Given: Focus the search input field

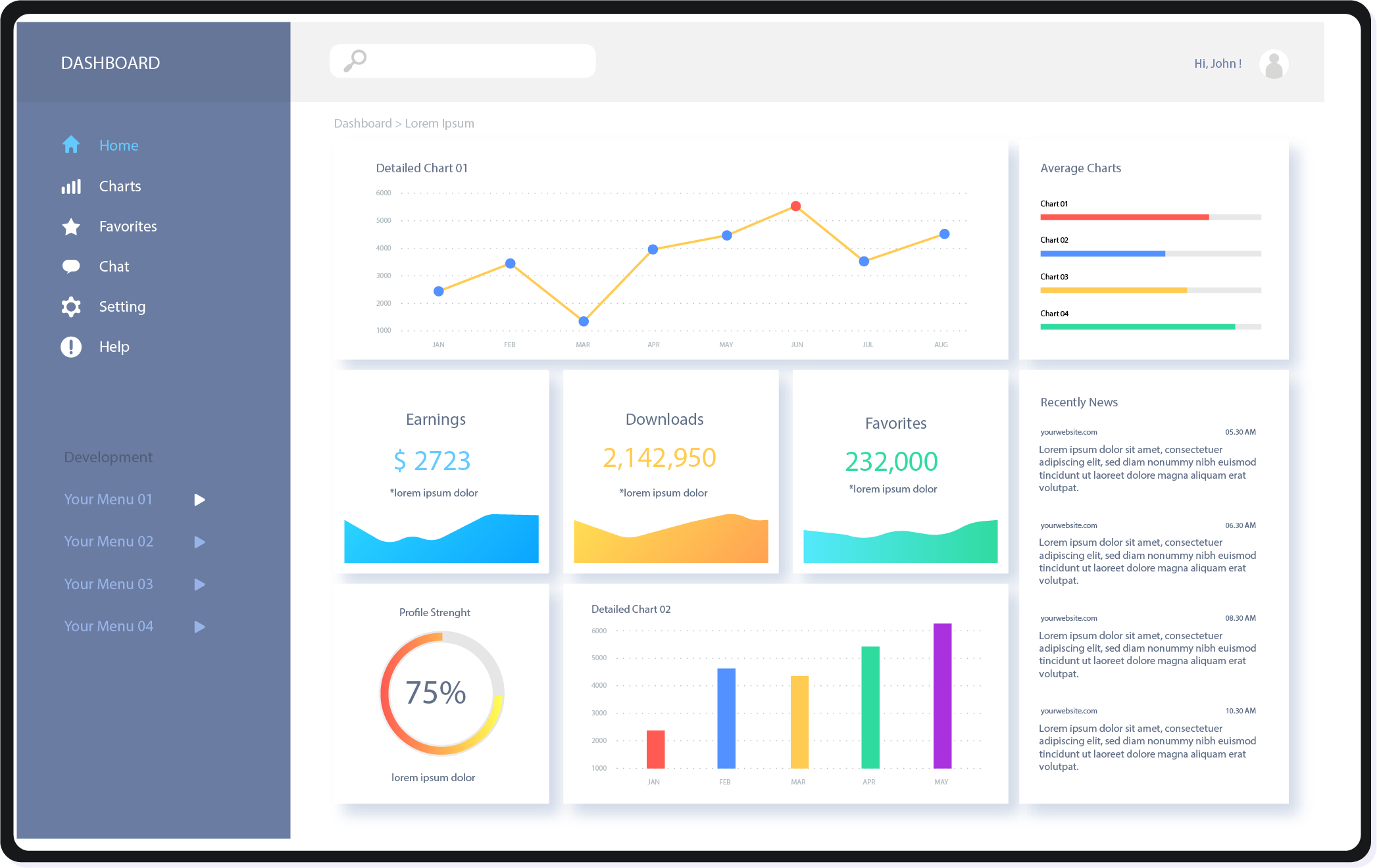Looking at the screenshot, I should click(x=463, y=61).
